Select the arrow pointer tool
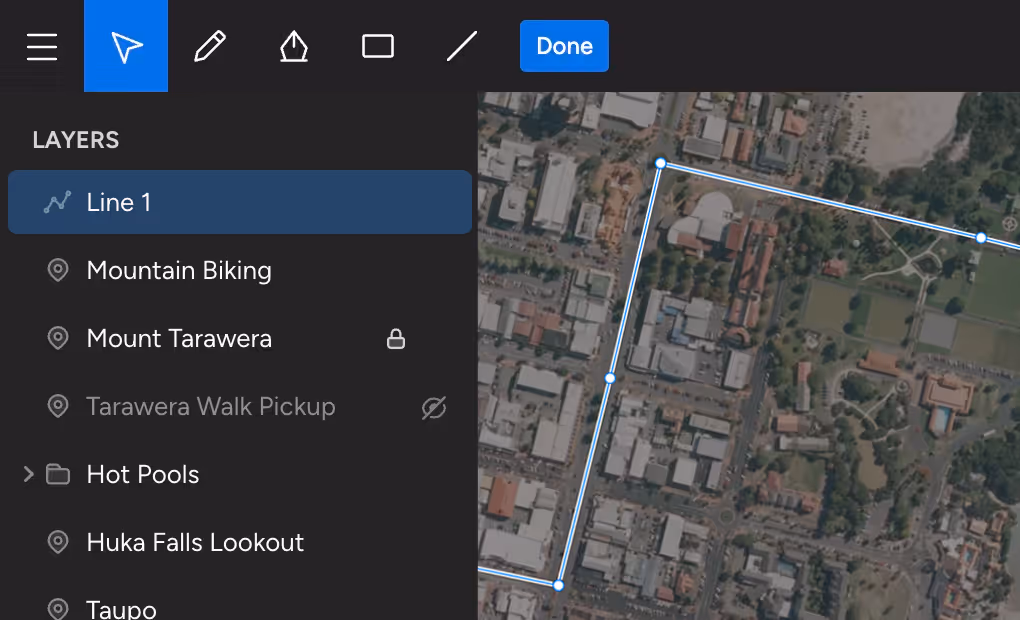Viewport: 1020px width, 620px height. pyautogui.click(x=126, y=46)
